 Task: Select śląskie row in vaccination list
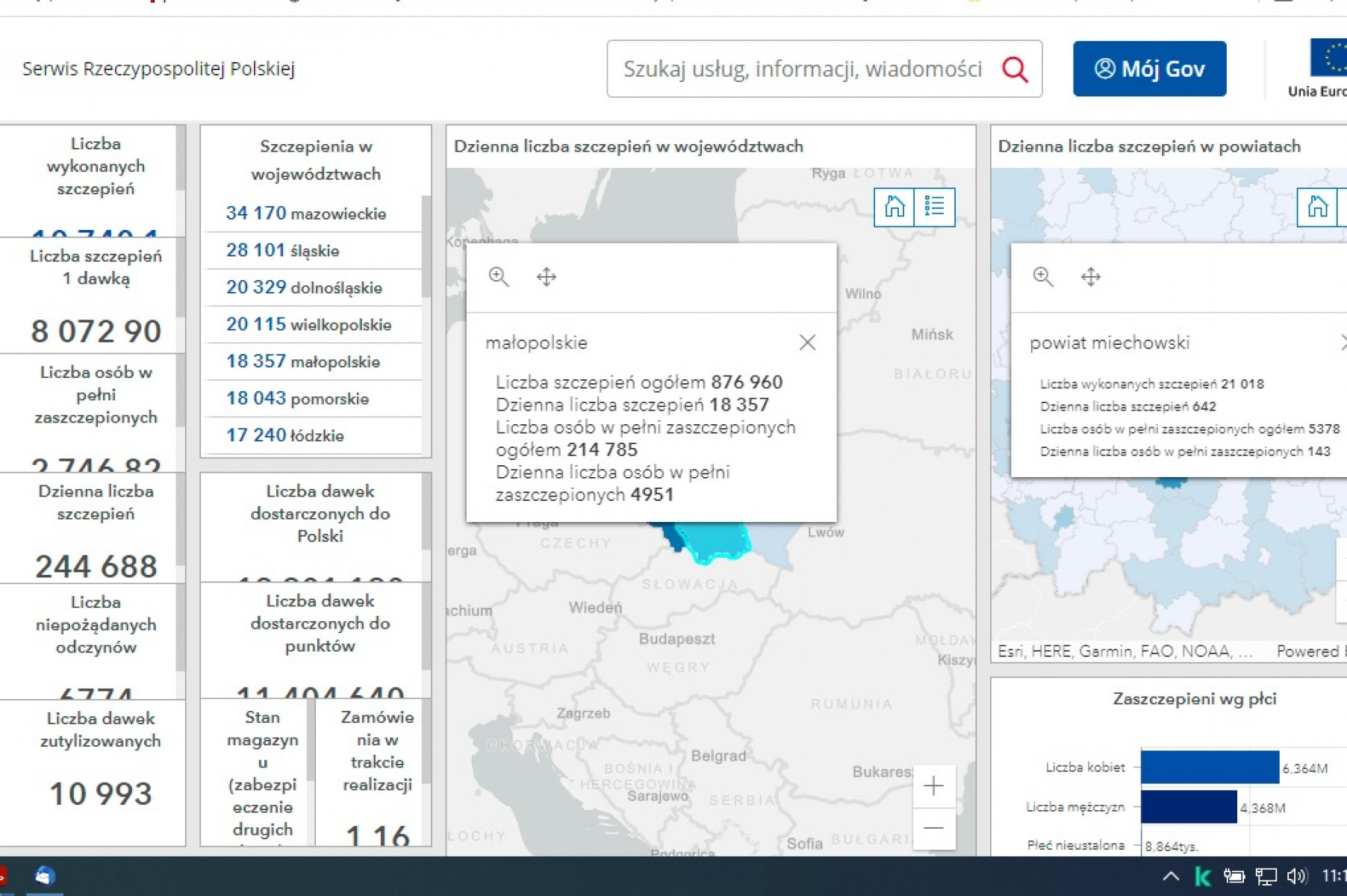pos(283,250)
